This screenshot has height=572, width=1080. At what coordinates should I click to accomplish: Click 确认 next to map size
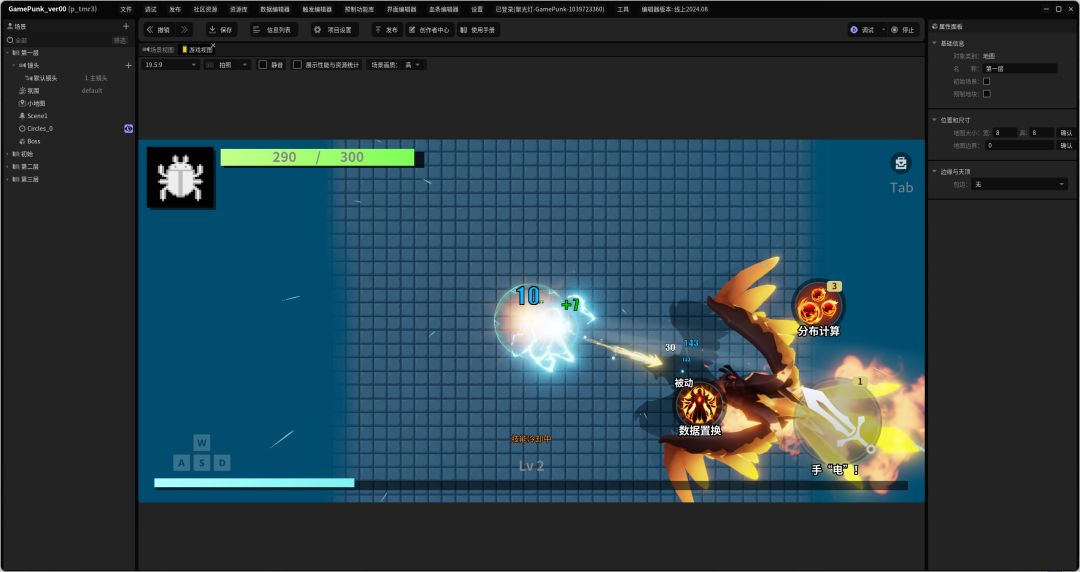(x=1066, y=132)
